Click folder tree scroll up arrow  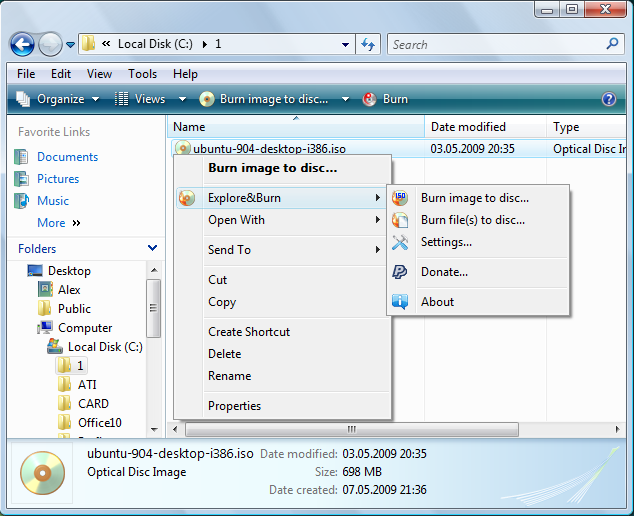(154, 270)
